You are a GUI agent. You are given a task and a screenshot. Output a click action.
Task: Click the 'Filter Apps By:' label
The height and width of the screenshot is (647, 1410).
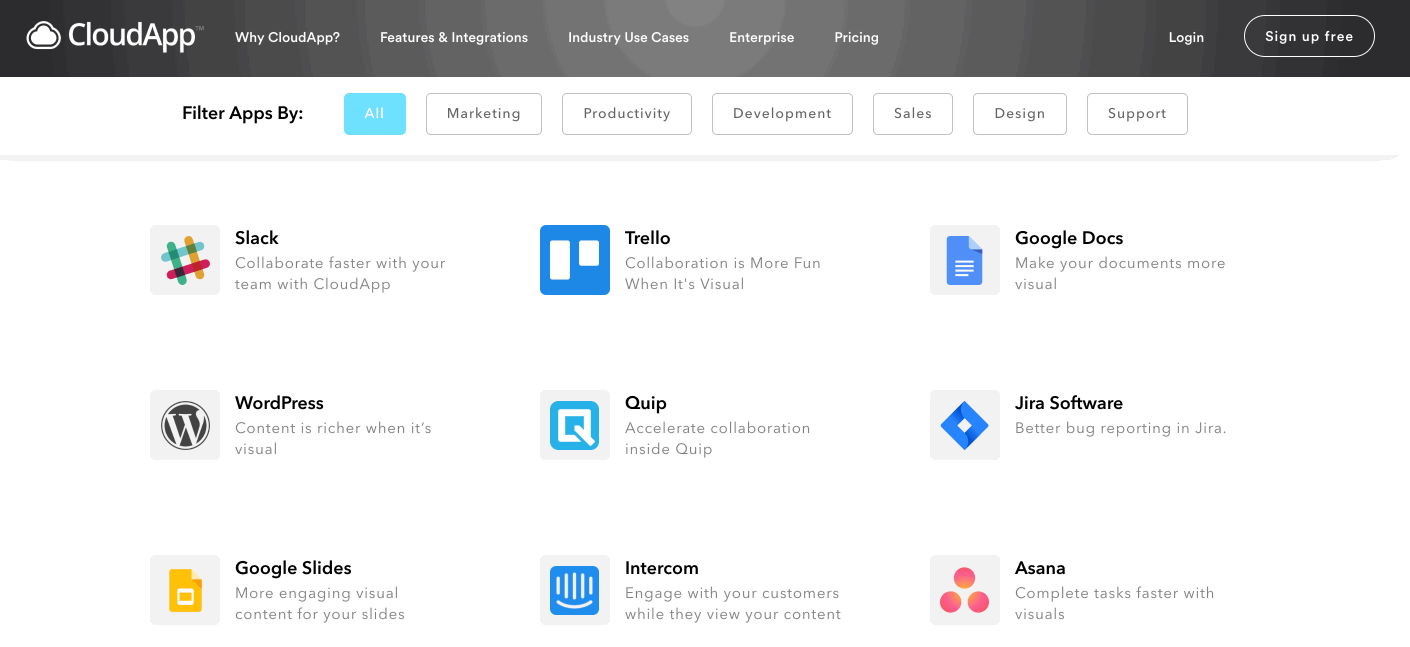[242, 113]
